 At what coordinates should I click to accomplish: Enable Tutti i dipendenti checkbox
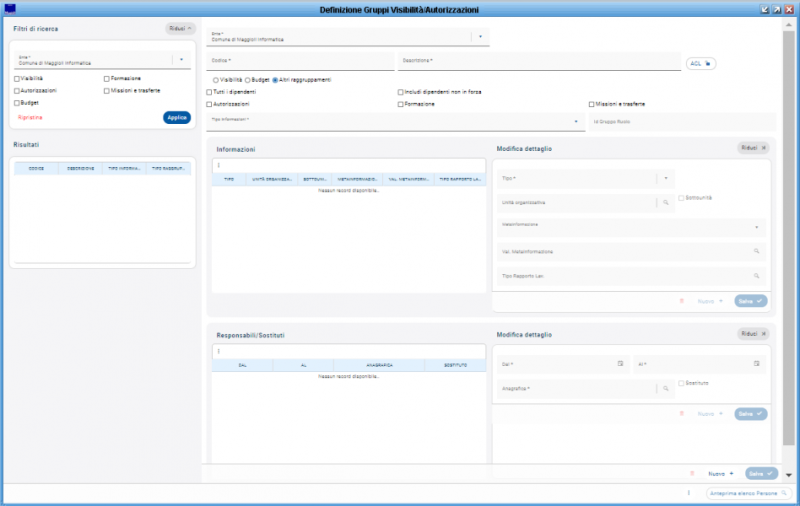pyautogui.click(x=210, y=91)
